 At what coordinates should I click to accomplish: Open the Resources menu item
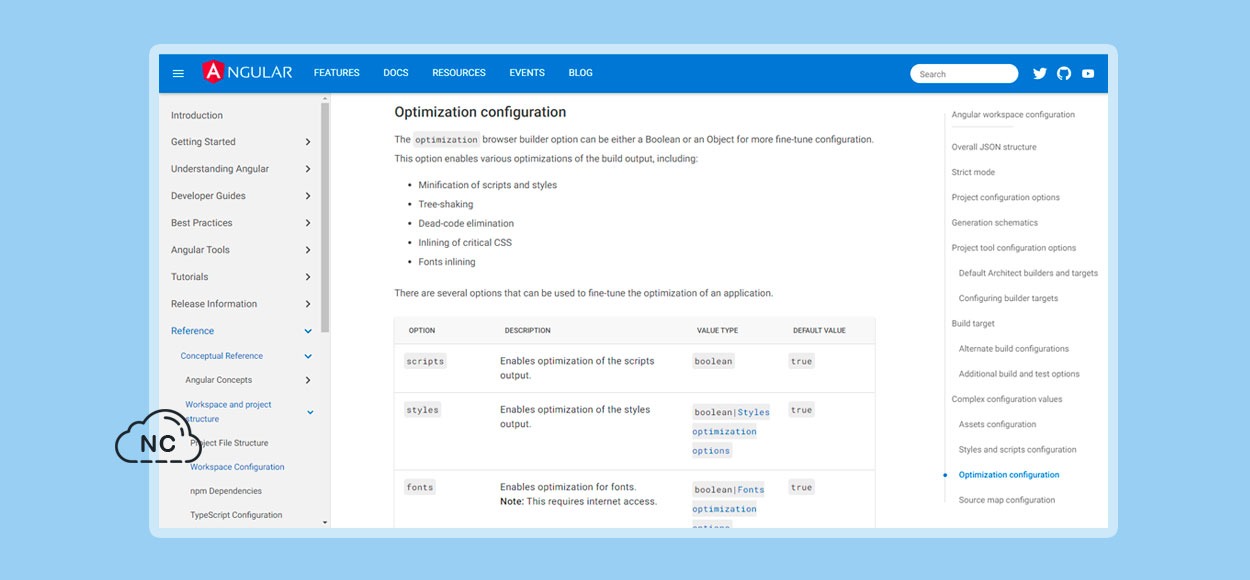(x=459, y=73)
